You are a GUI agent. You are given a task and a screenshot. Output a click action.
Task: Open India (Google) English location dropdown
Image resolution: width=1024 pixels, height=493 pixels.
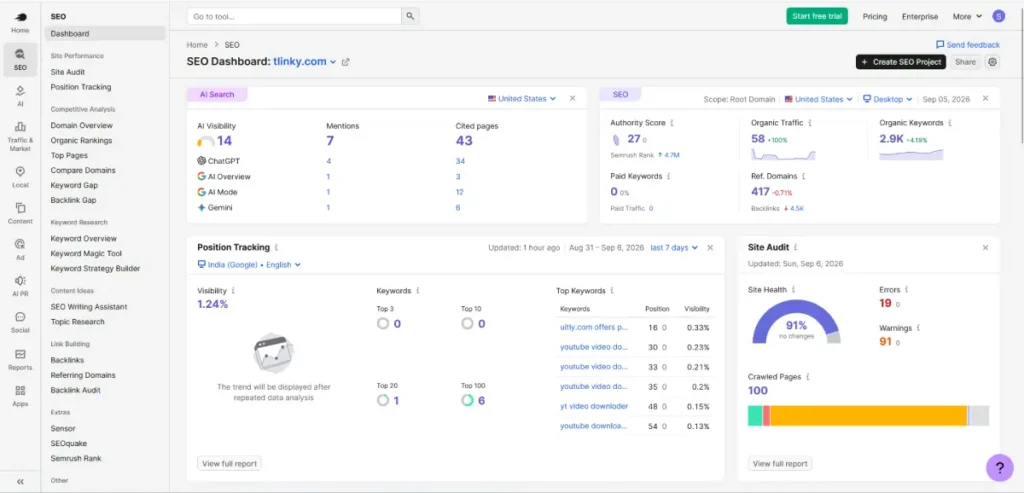[249, 264]
